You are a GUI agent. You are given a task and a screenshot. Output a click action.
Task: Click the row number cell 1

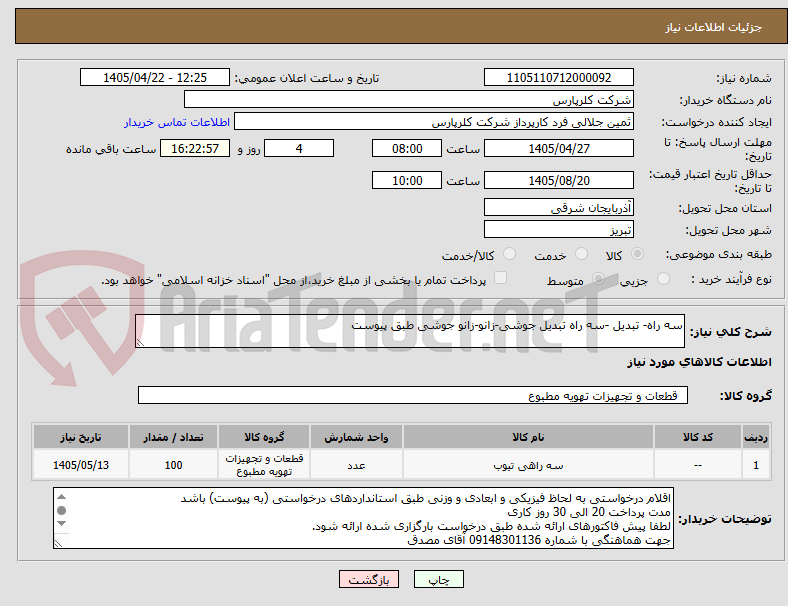click(756, 465)
